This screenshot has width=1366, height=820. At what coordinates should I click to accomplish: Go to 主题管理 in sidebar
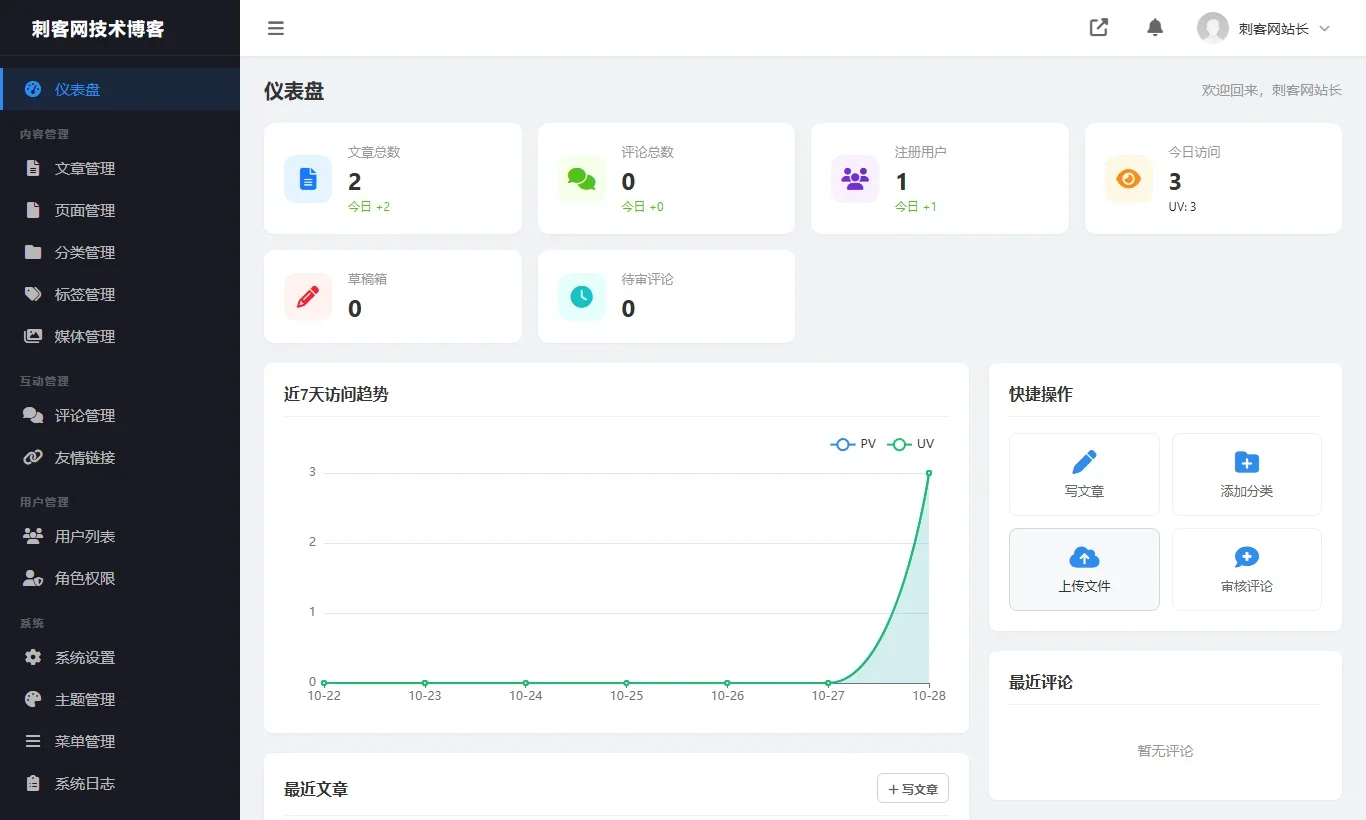[120, 700]
